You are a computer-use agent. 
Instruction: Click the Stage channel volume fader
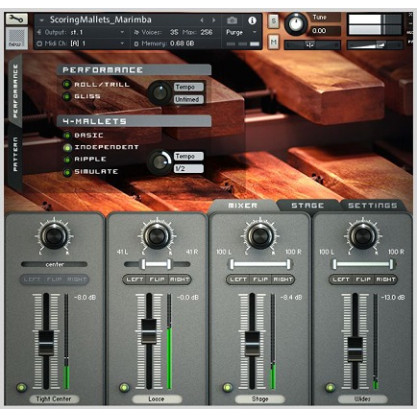(252, 344)
